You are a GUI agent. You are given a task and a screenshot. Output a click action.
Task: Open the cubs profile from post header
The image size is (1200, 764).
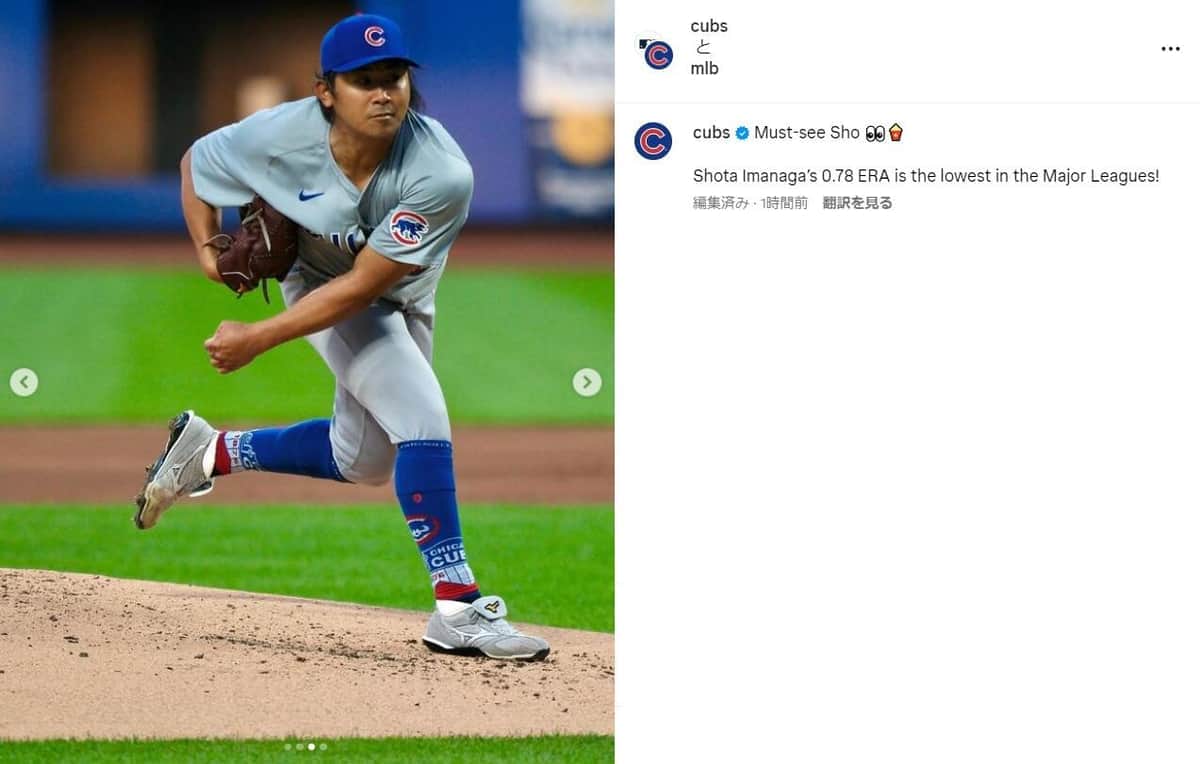709,26
